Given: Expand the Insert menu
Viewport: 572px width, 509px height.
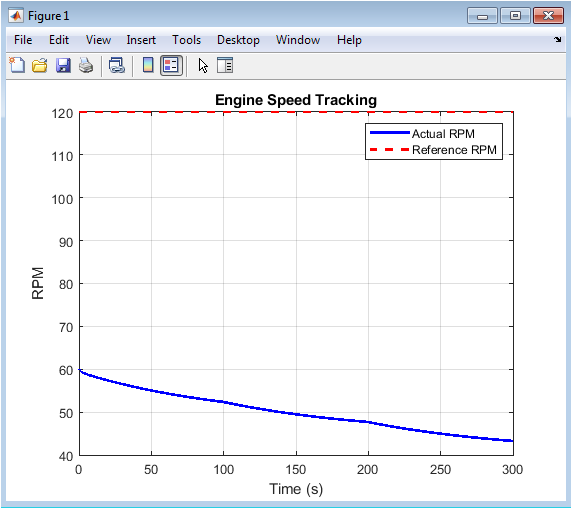Looking at the screenshot, I should coord(141,40).
